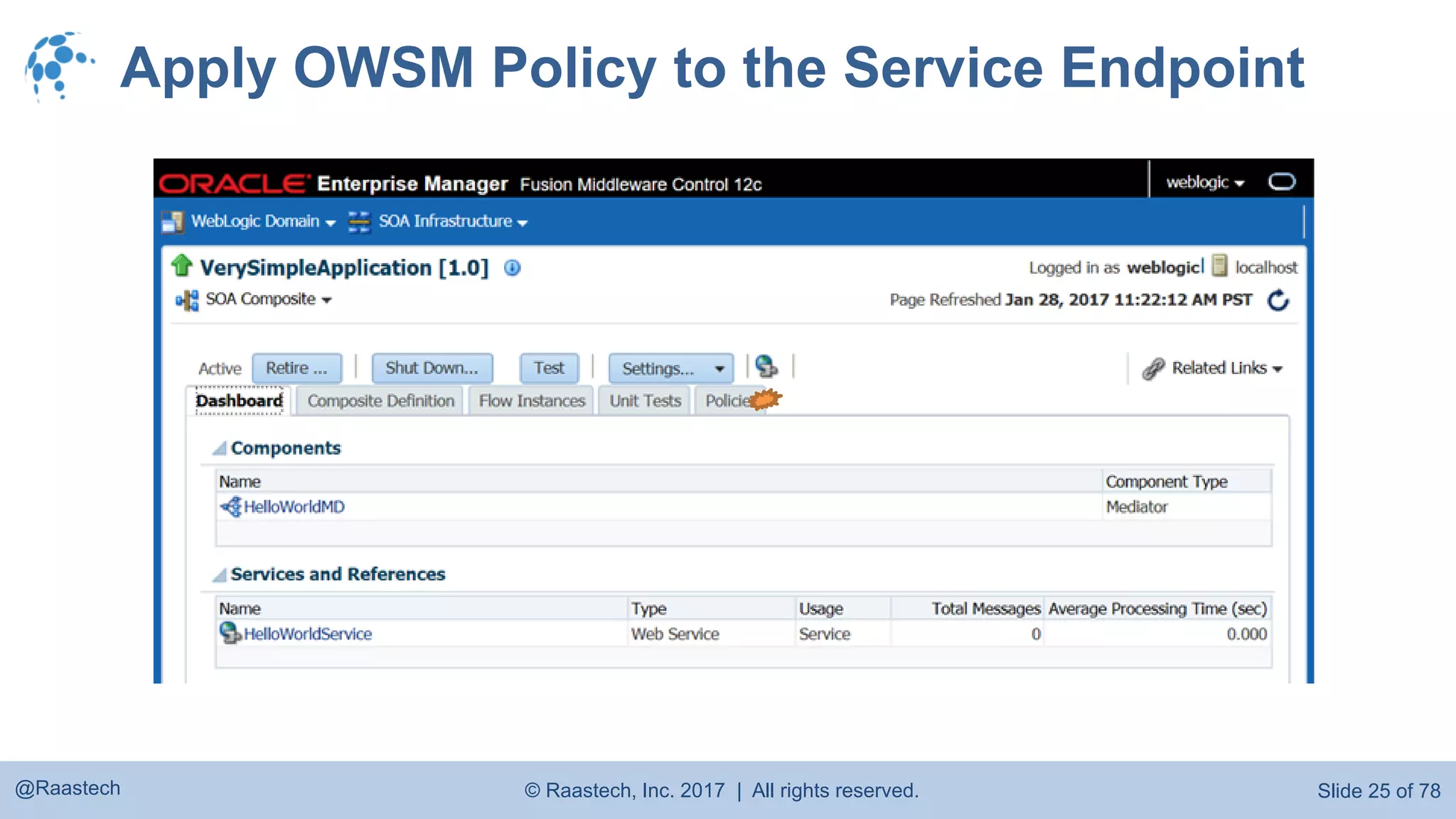
Task: Click the Slide 25 of 78 text
Action: (x=1379, y=791)
